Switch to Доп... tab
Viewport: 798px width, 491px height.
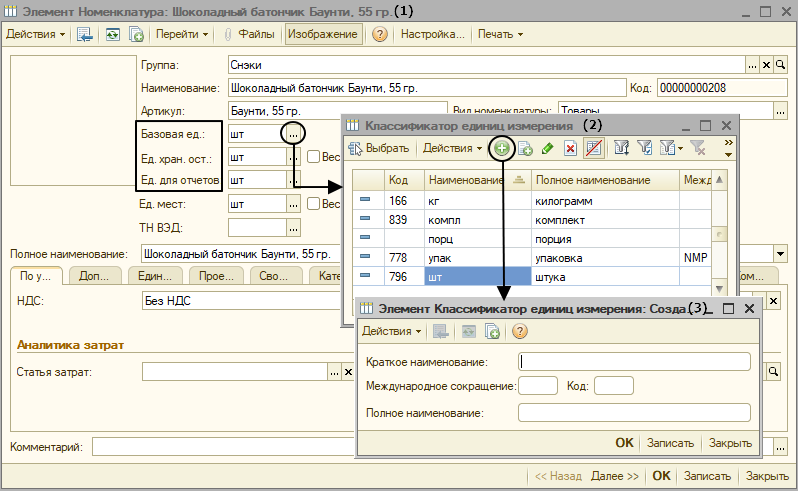95,276
